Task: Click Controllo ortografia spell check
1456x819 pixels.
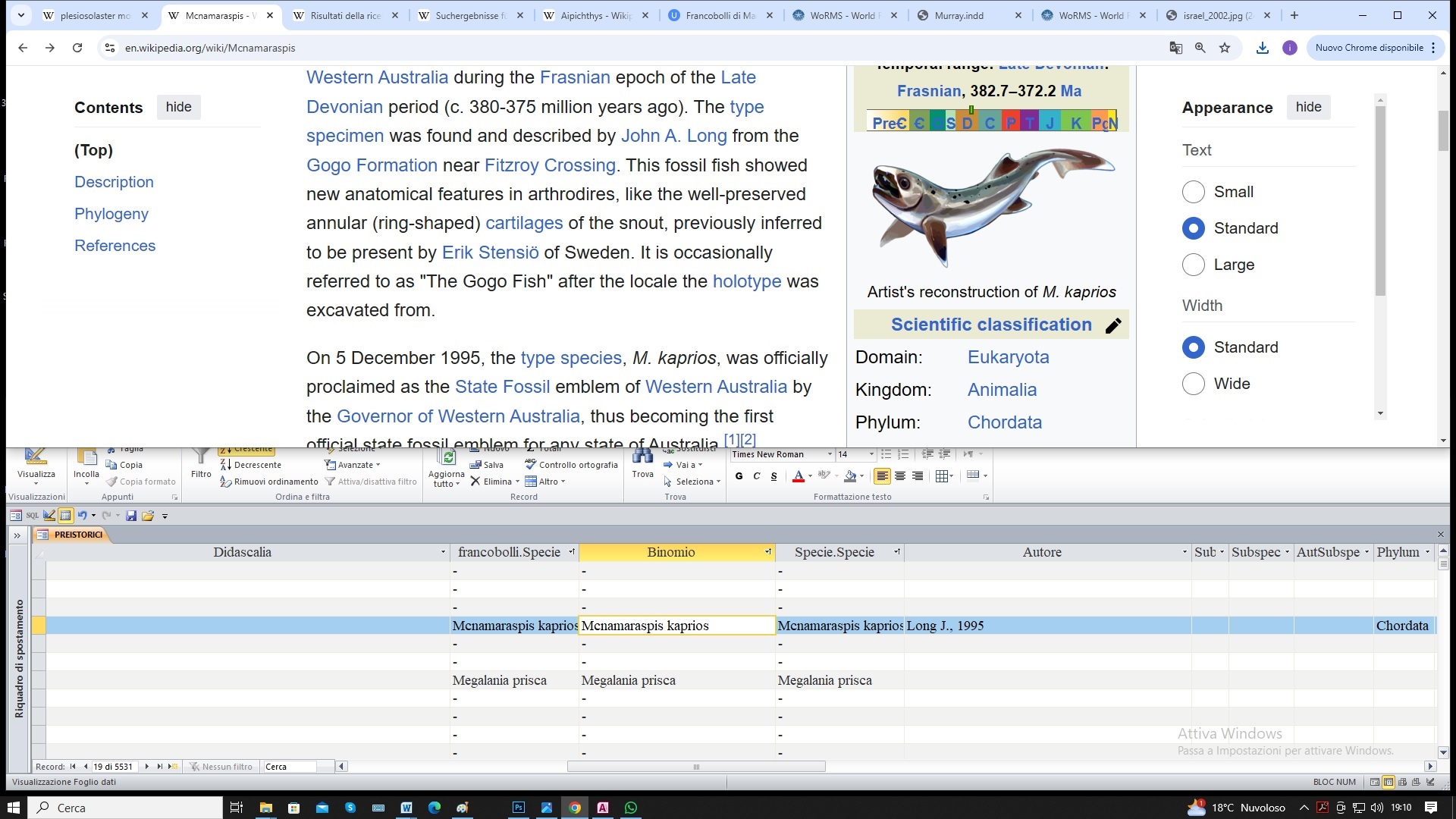Action: 571,465
